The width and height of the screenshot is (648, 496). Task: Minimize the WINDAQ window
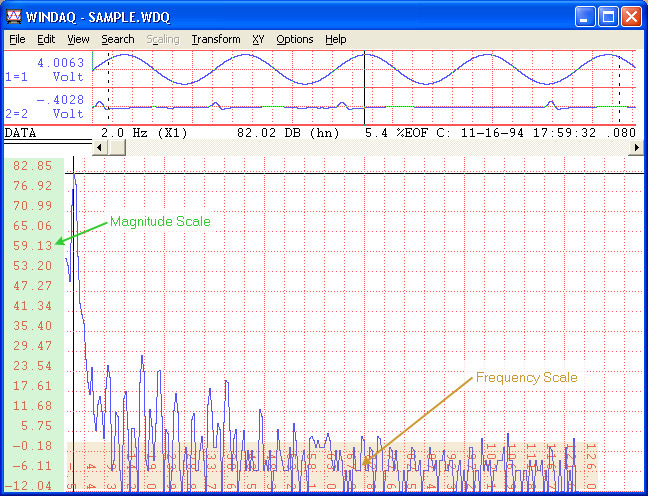pyautogui.click(x=585, y=17)
